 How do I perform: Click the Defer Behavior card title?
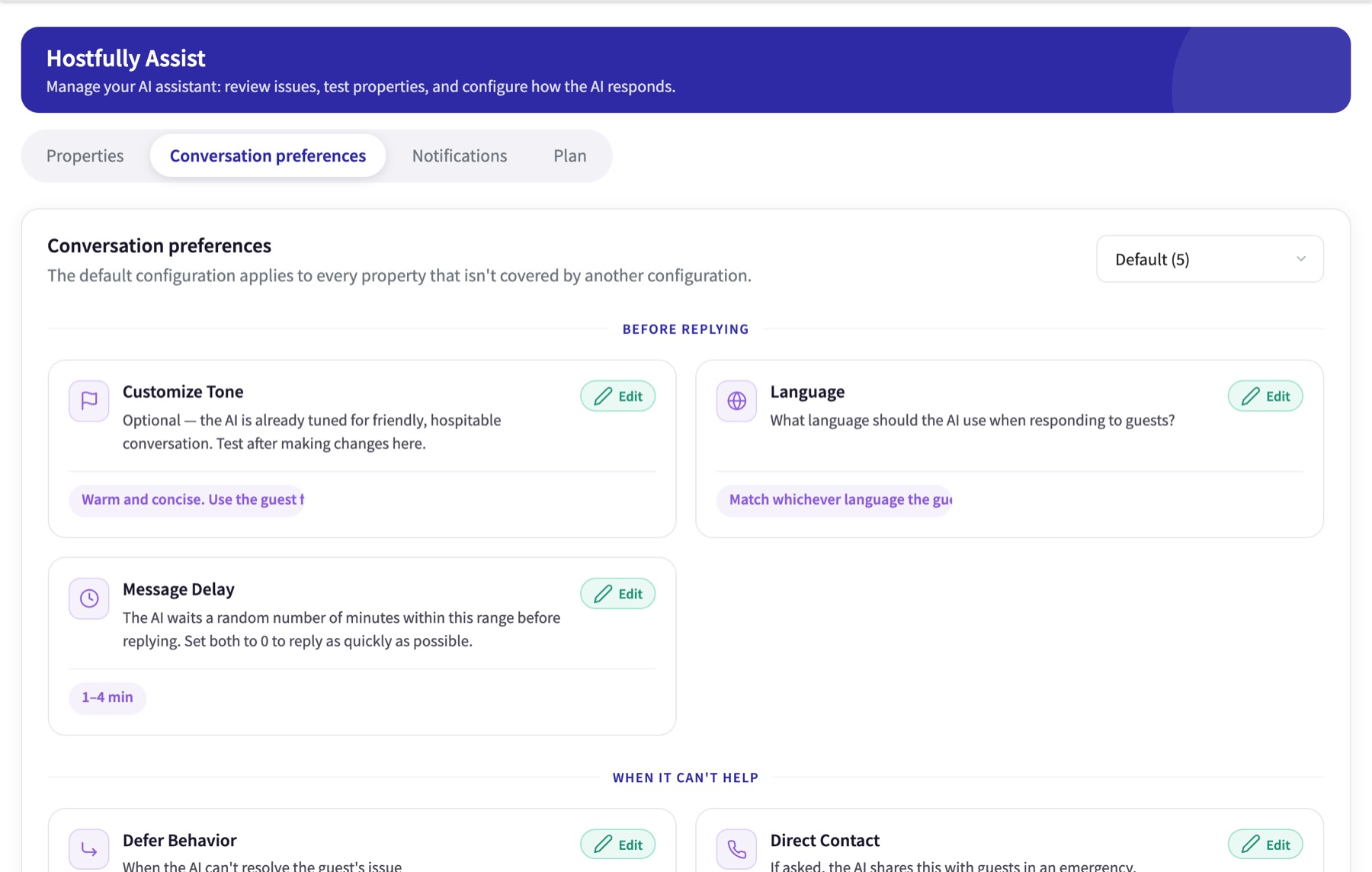click(179, 840)
